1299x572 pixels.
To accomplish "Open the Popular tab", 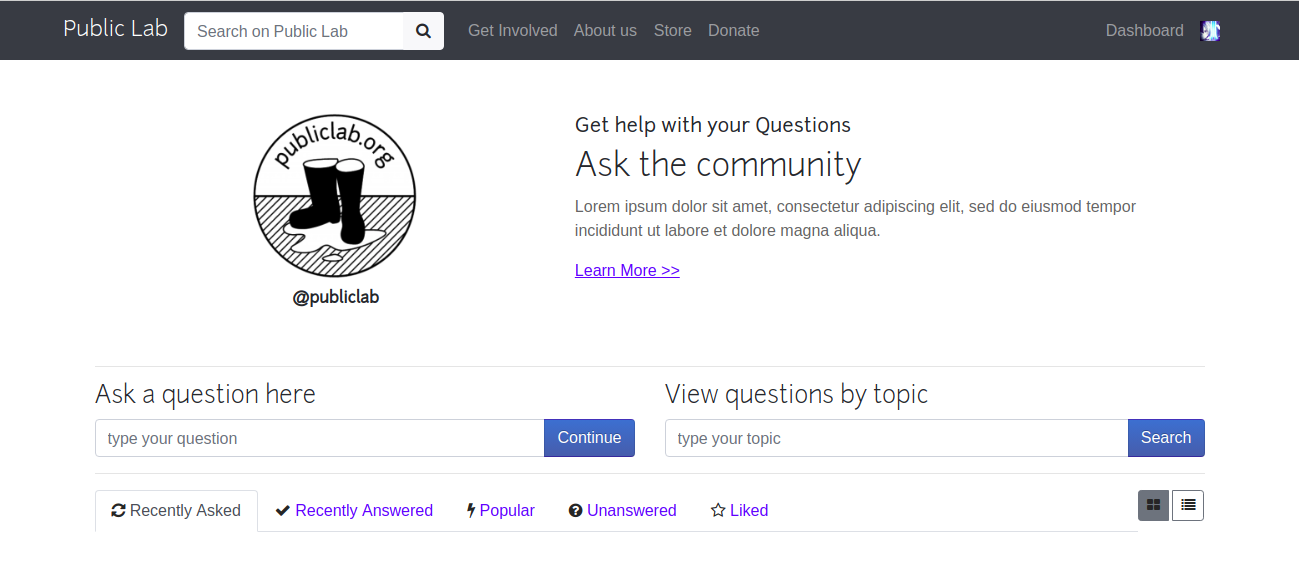I will tap(501, 511).
